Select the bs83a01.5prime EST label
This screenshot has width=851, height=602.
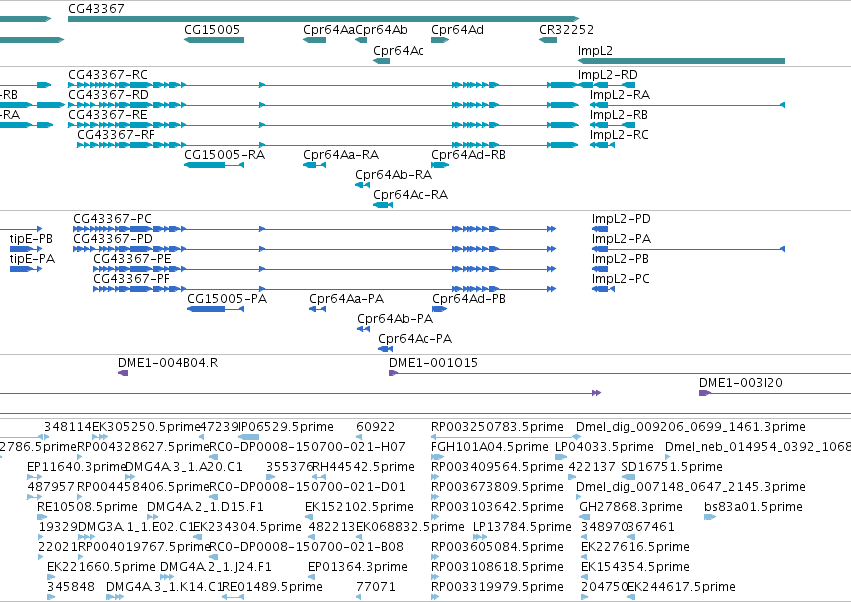tap(753, 506)
